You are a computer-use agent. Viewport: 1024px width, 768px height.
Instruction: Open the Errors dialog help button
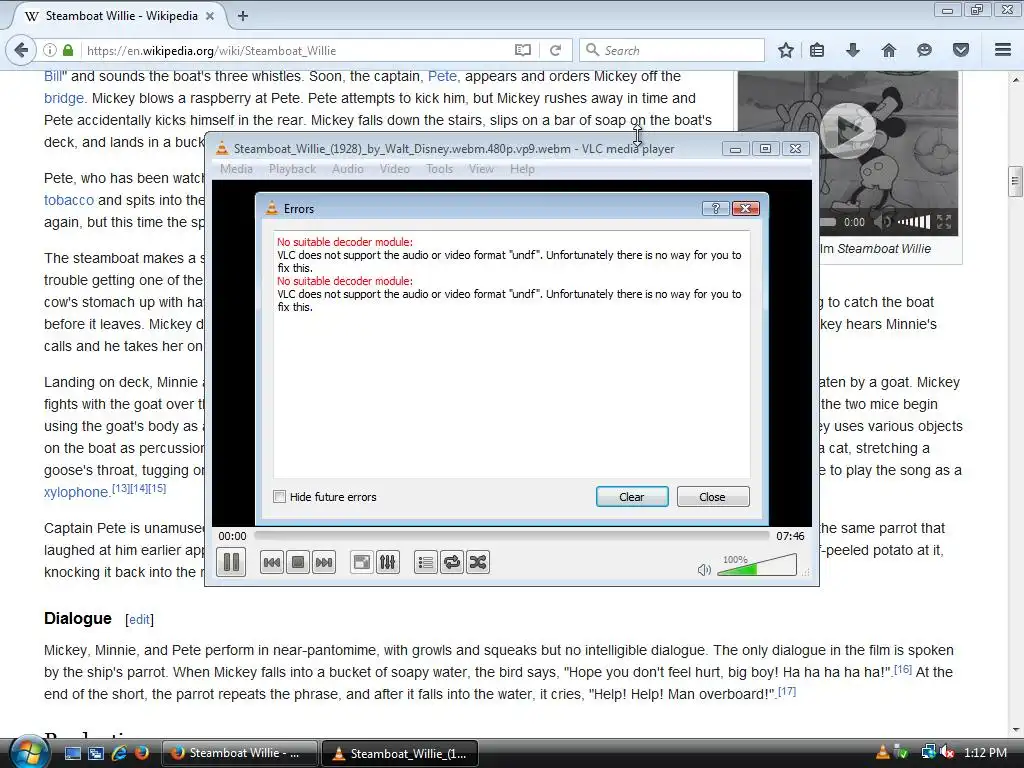click(x=715, y=208)
